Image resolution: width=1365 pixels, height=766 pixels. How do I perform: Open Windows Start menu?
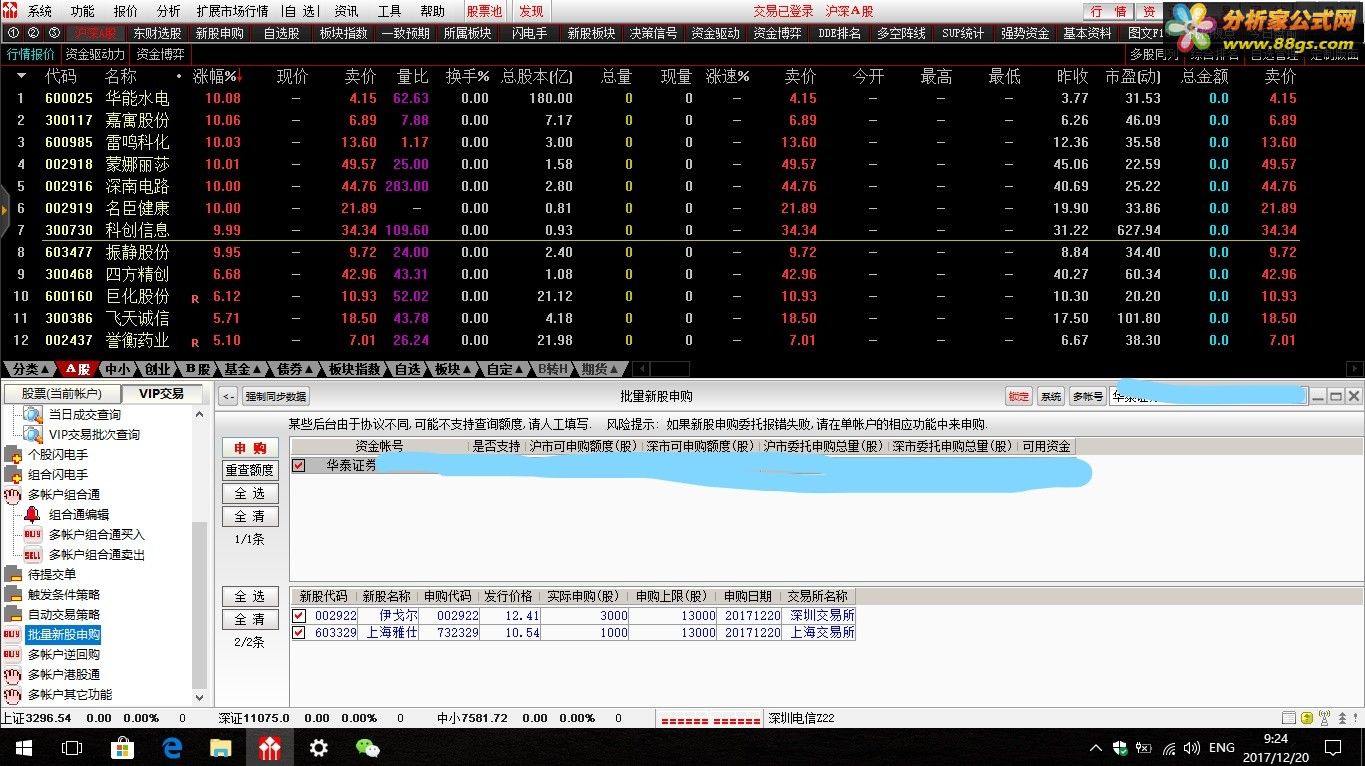tap(24, 747)
